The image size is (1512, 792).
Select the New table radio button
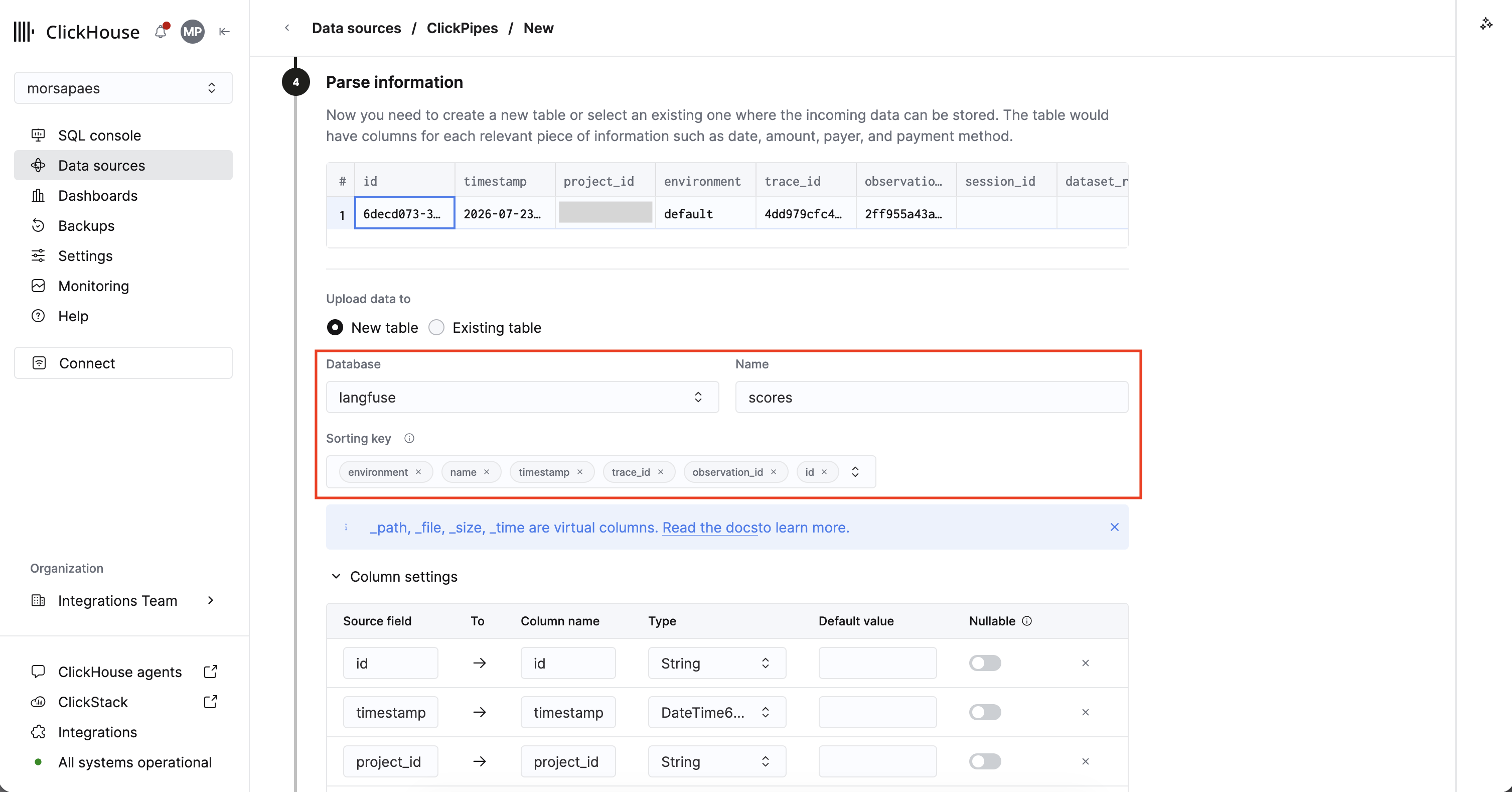pos(335,328)
